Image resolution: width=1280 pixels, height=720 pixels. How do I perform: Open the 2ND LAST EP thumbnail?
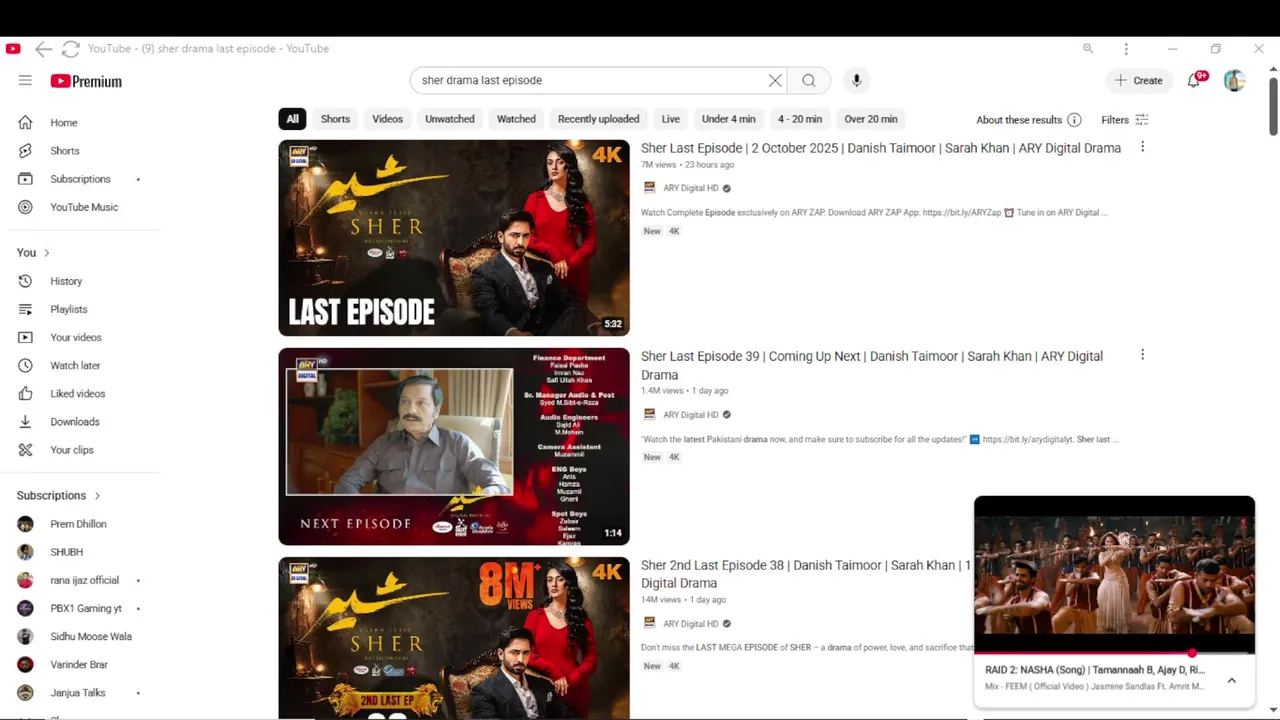click(454, 637)
